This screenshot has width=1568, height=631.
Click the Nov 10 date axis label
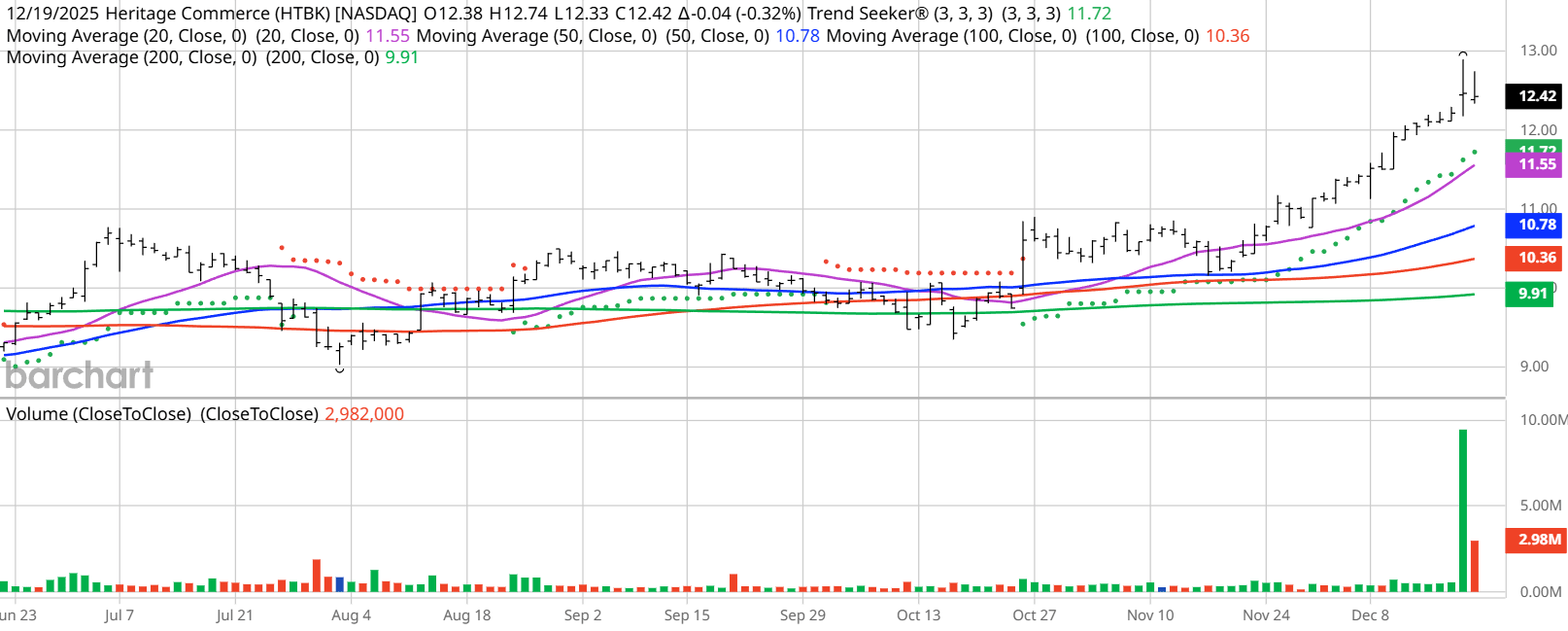[x=1150, y=615]
